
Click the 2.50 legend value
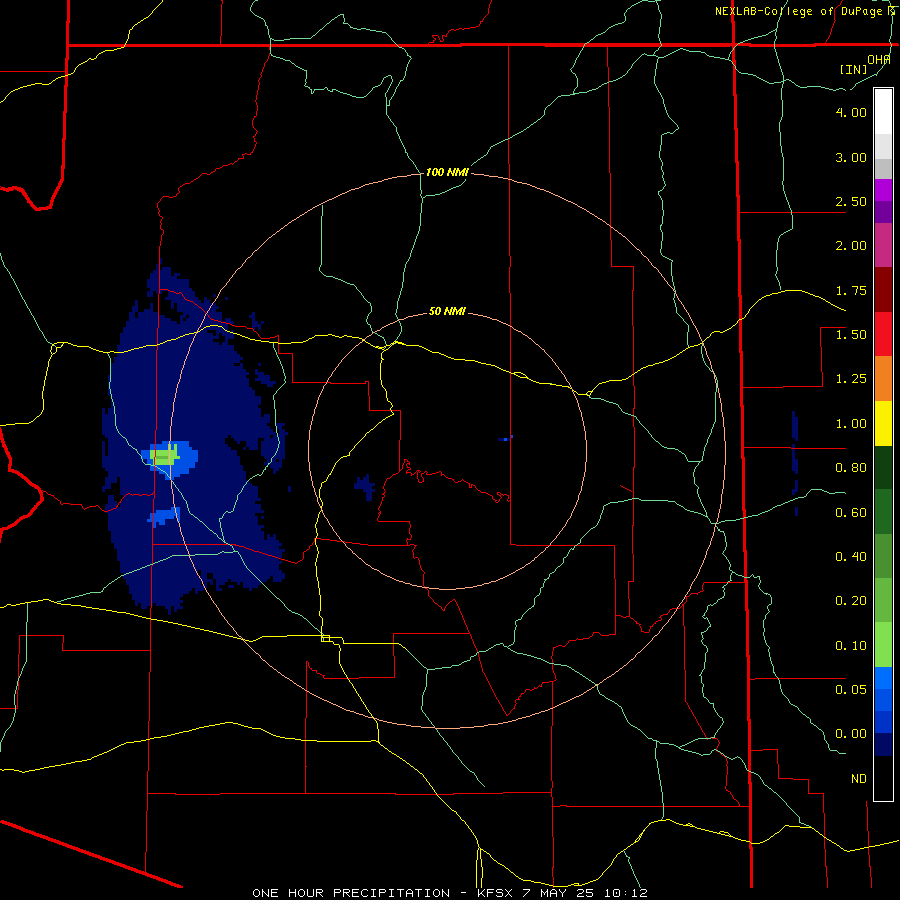coord(851,201)
